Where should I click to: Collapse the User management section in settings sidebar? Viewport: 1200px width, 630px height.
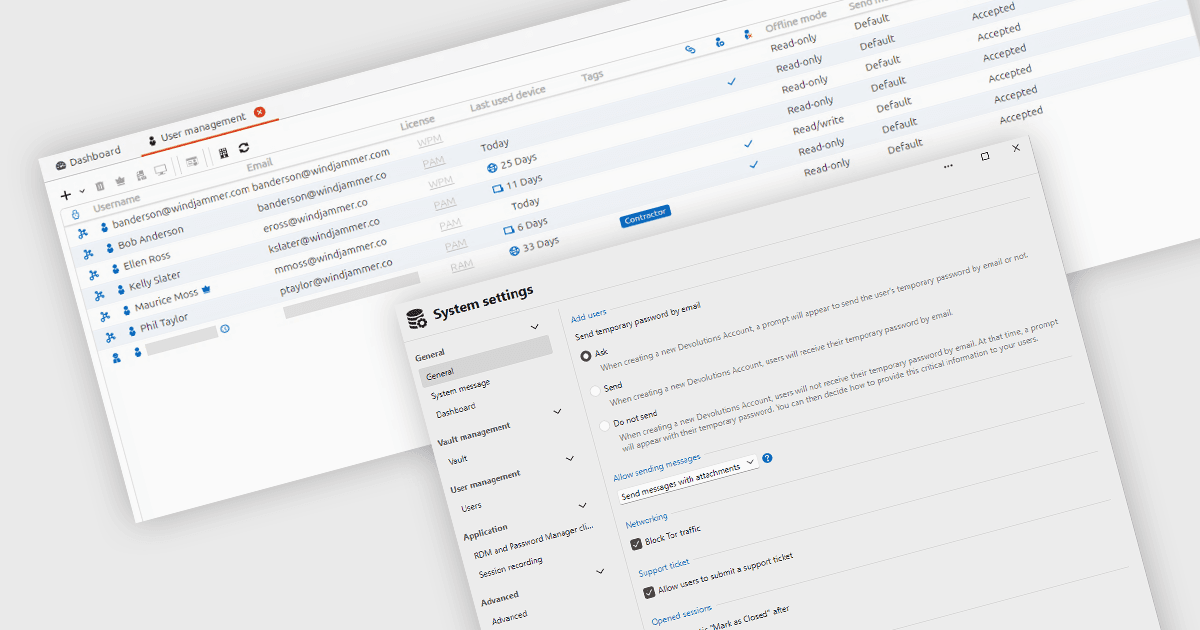coord(570,459)
